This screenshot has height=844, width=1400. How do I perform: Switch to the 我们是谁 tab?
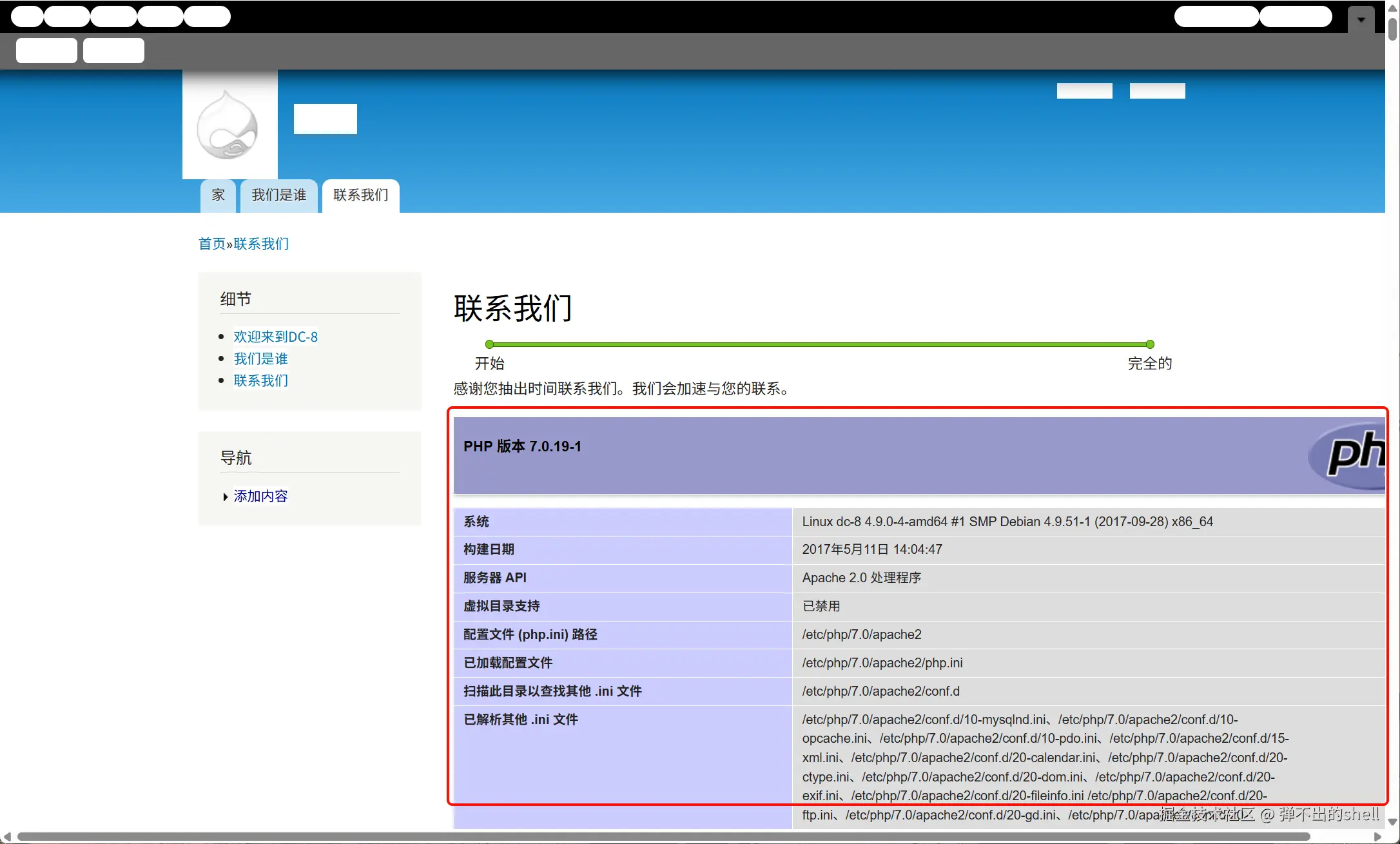278,195
